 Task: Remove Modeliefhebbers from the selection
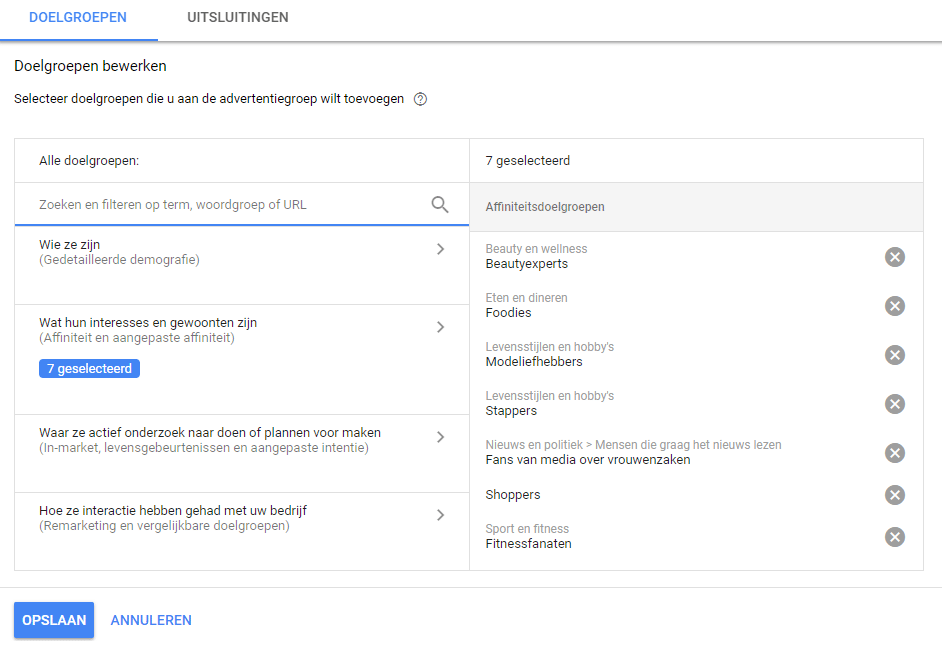tap(894, 354)
